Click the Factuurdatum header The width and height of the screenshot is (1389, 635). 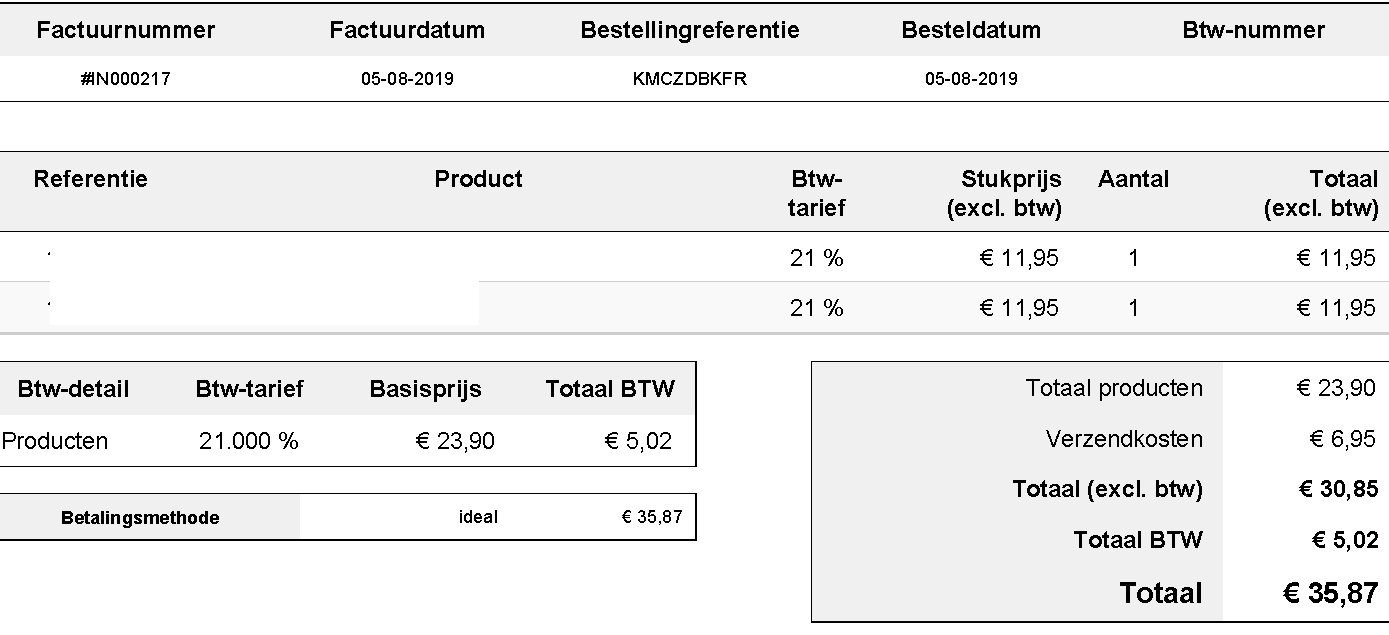407,30
